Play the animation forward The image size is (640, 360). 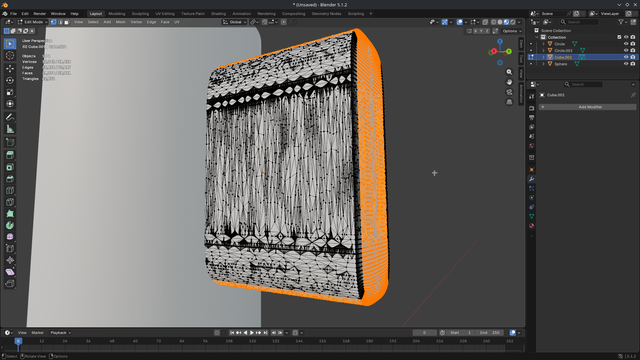251,333
